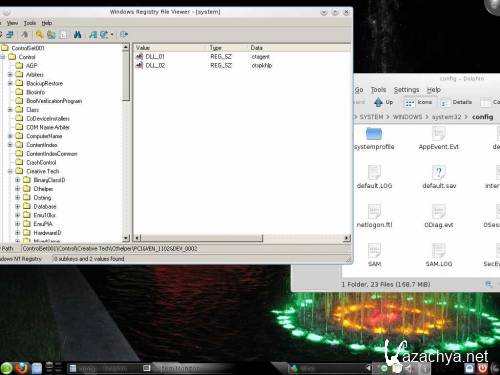Viewport: 500px width, 375px height.
Task: Click the binoculars Find icon in registry toolbar
Action: pos(77,34)
